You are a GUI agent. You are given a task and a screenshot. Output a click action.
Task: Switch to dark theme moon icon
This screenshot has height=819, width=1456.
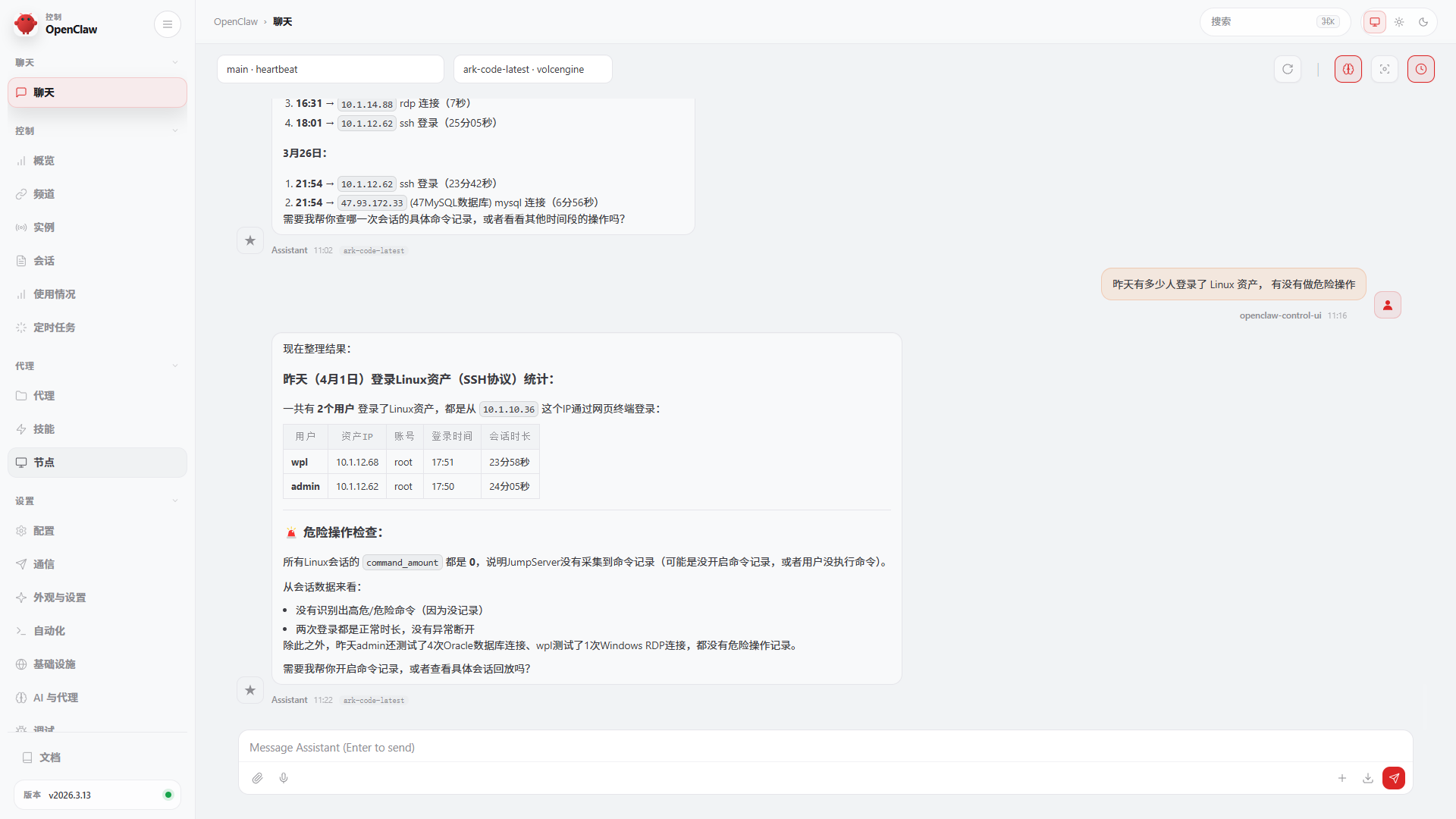click(1423, 22)
